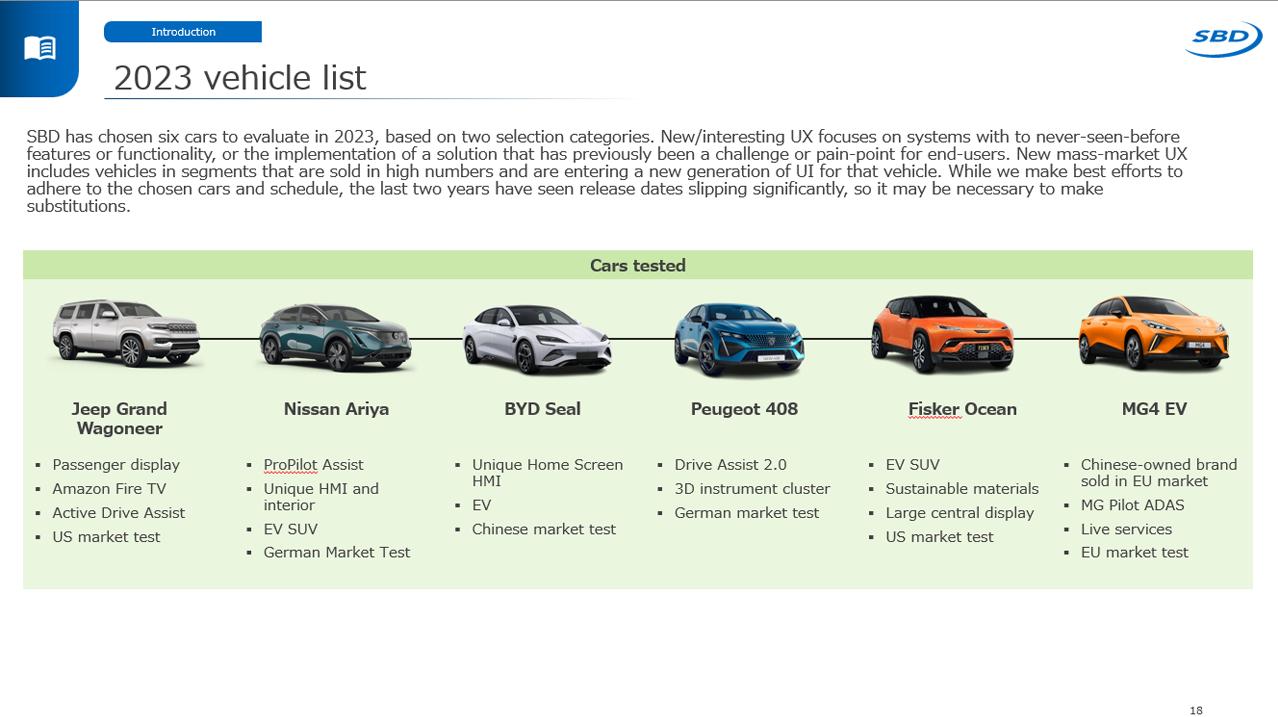Click the 'Active Drive Assist' bullet
Screen dimensions: 1278x717
coord(119,513)
